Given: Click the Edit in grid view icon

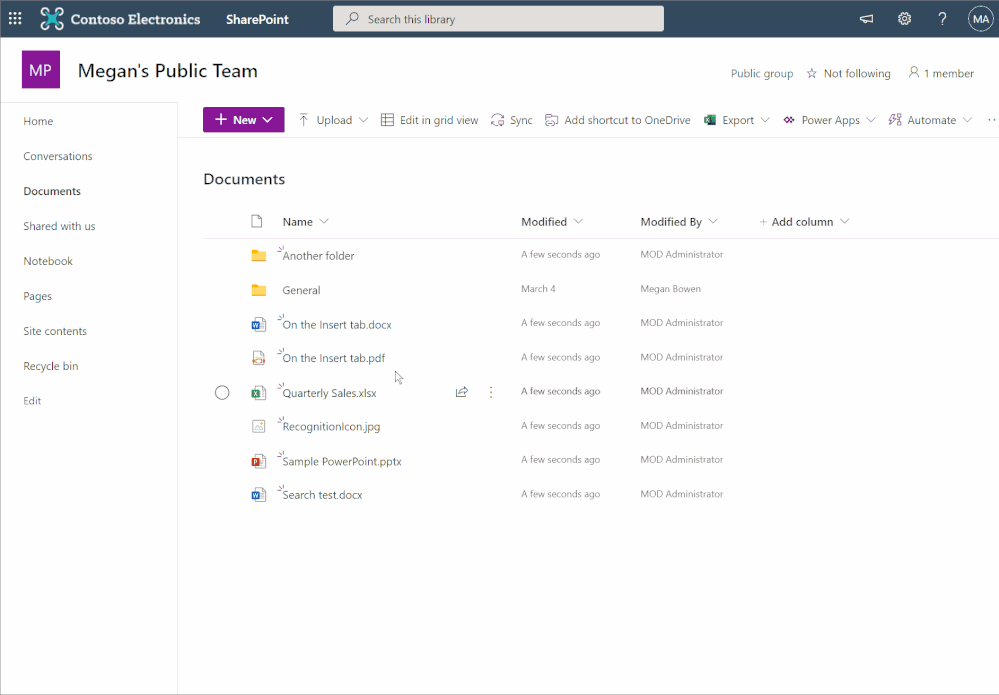Looking at the screenshot, I should coord(387,120).
